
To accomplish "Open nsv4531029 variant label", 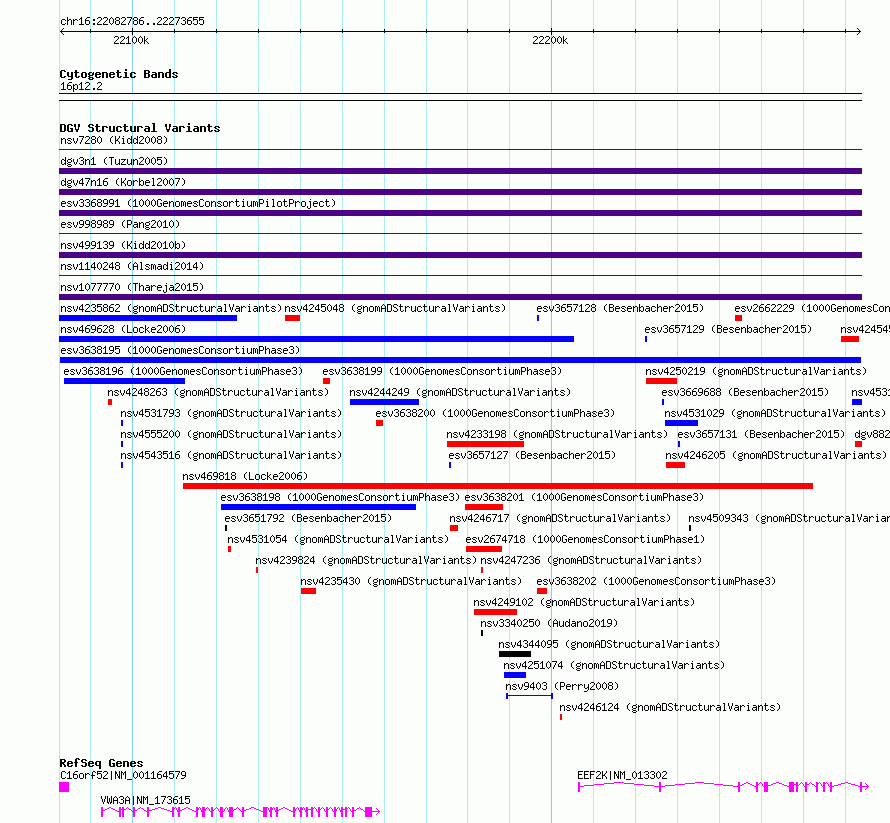I will tap(775, 413).
